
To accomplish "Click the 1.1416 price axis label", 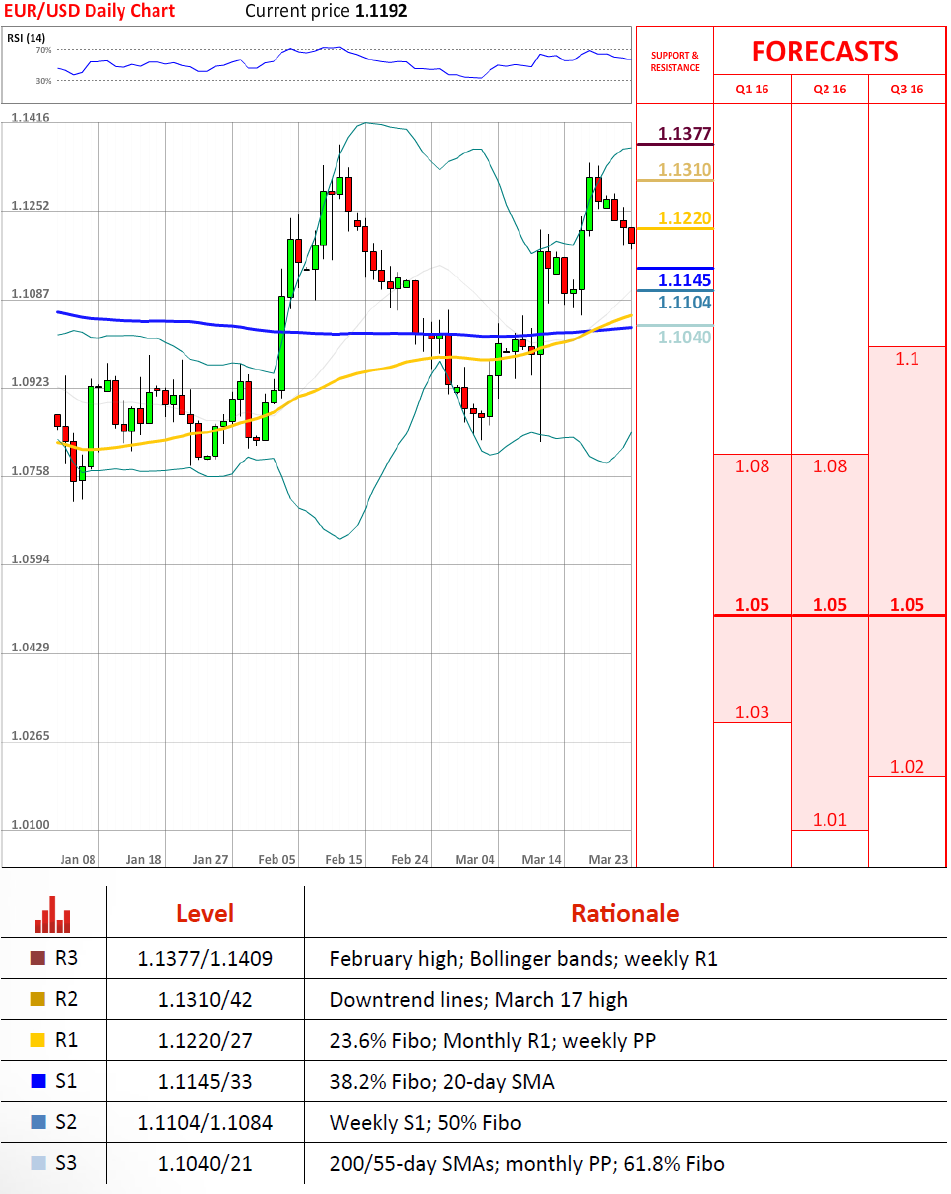I will [30, 117].
